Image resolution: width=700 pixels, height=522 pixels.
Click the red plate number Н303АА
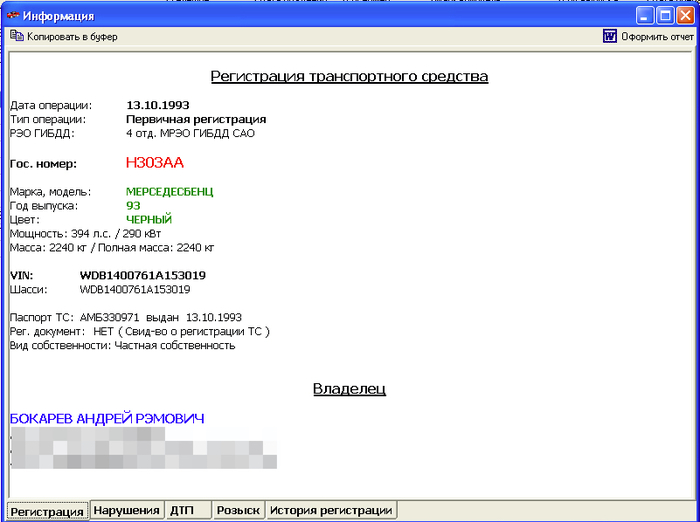click(x=155, y=162)
